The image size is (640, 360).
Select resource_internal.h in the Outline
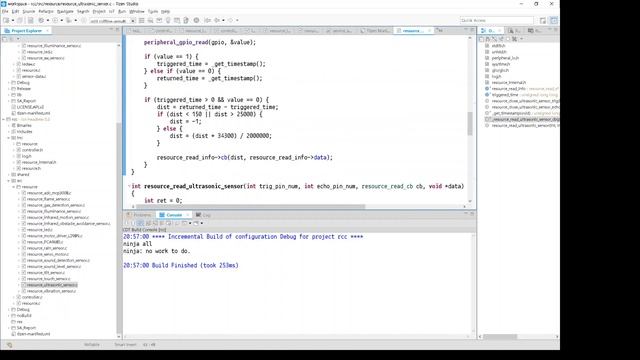coord(509,82)
